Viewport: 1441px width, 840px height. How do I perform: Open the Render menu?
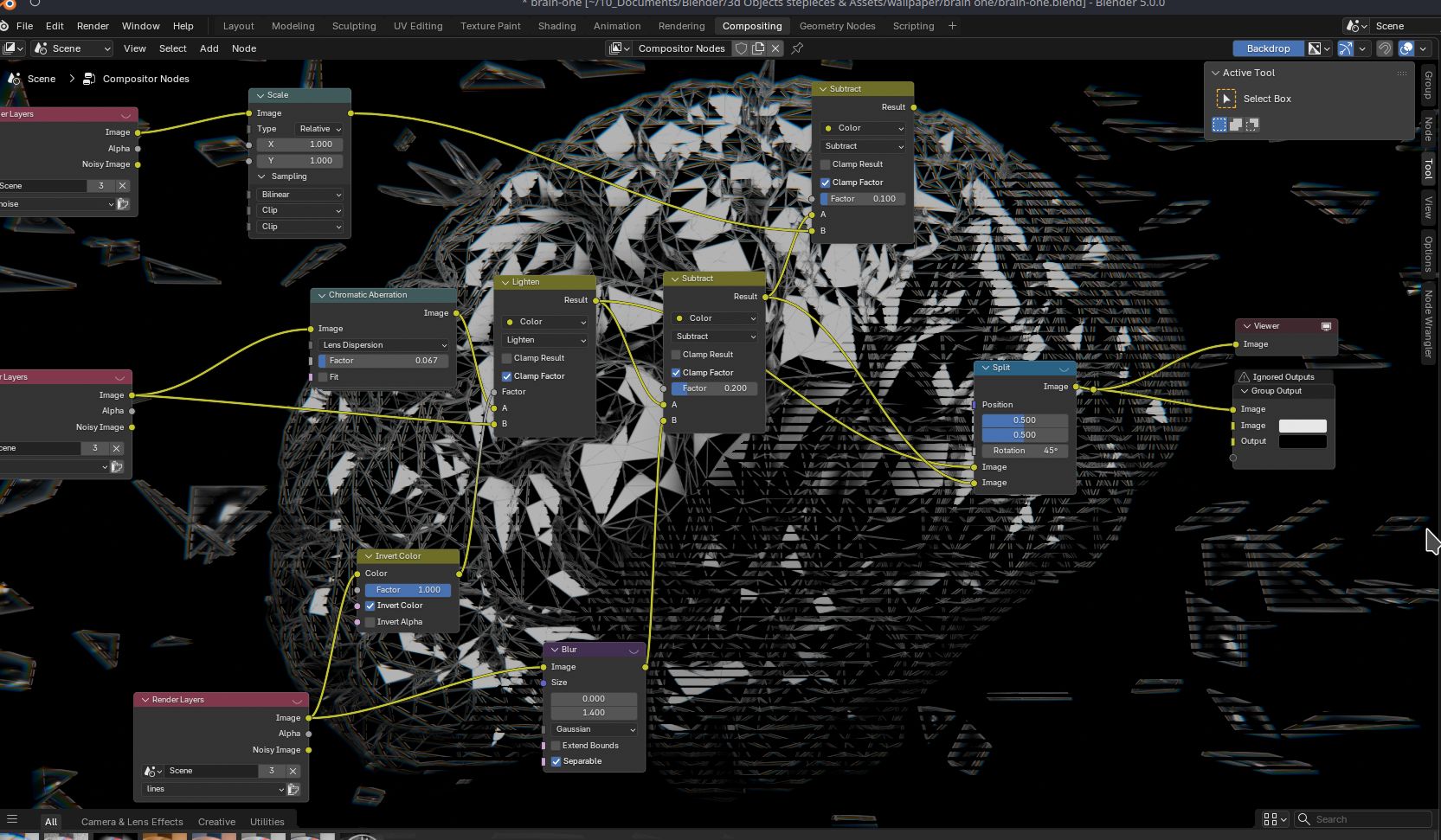(93, 26)
